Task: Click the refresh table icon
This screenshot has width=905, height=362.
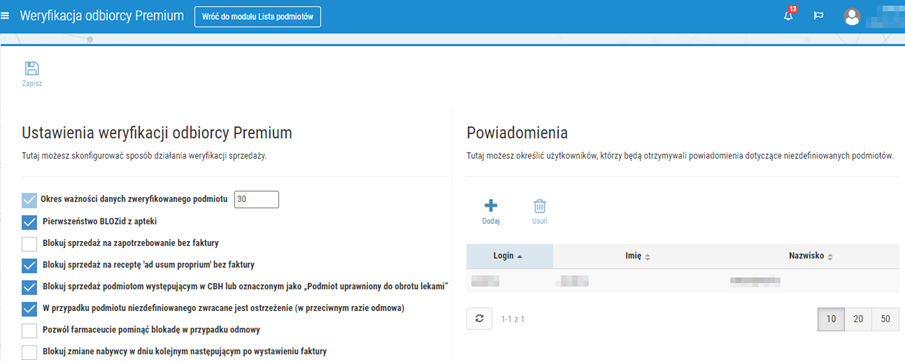Action: click(x=480, y=318)
